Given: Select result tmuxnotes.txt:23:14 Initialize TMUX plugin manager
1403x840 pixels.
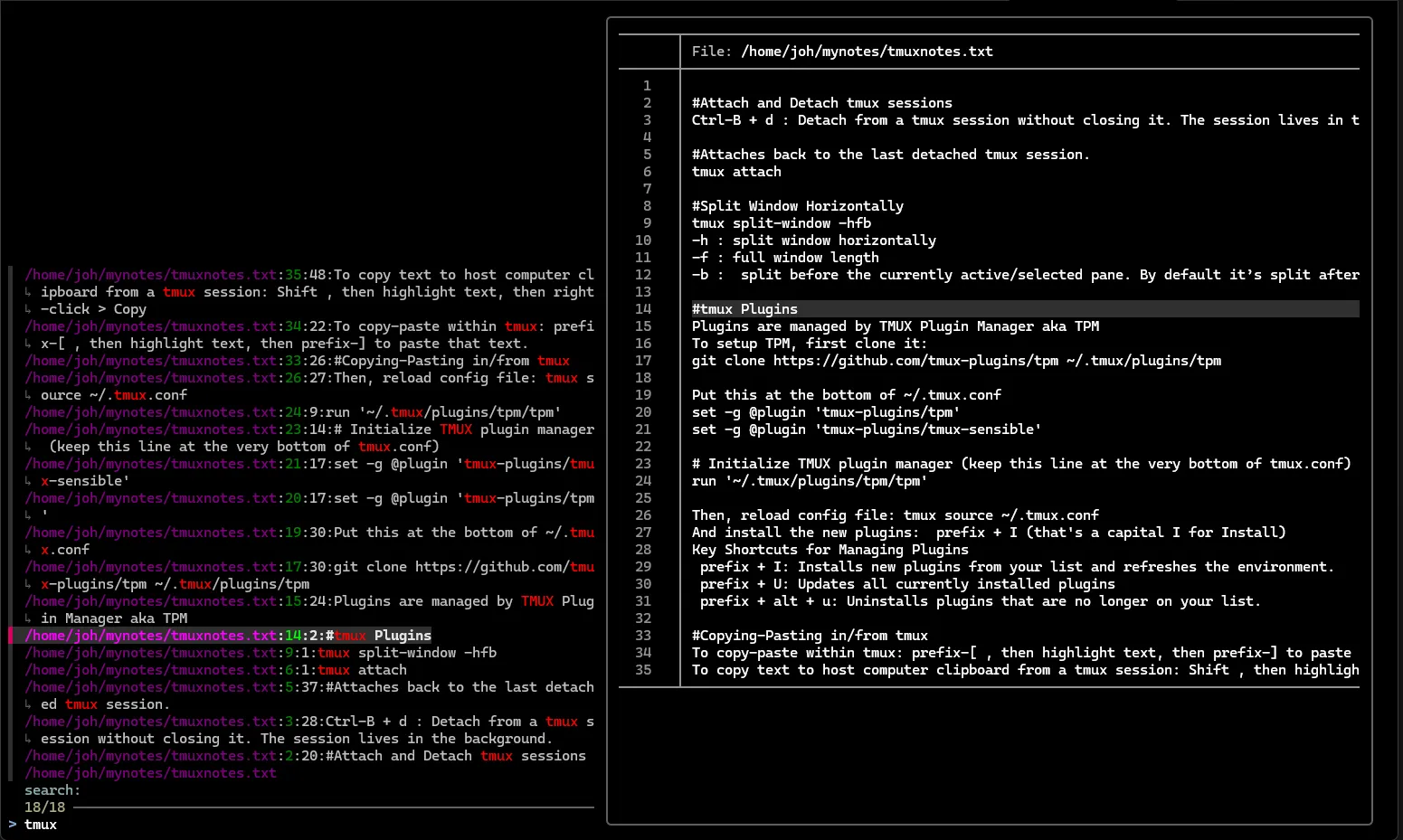Looking at the screenshot, I should (x=309, y=438).
